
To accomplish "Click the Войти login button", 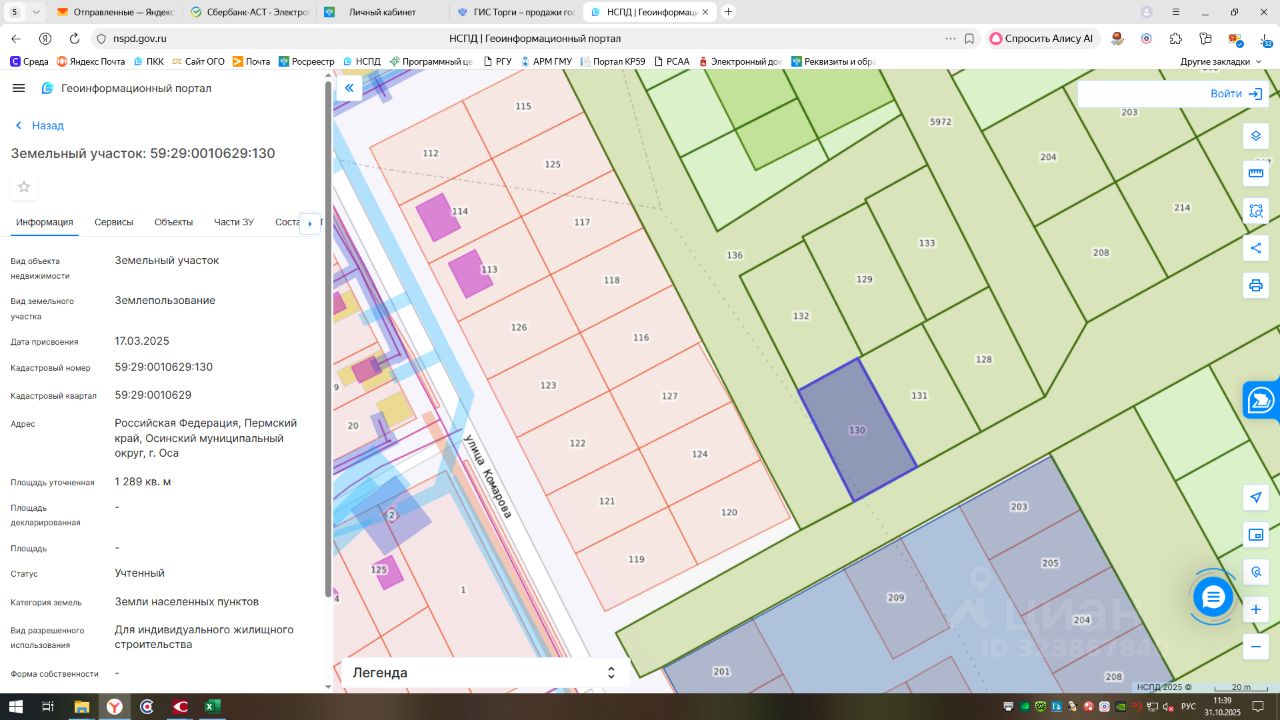I will pyautogui.click(x=1236, y=94).
